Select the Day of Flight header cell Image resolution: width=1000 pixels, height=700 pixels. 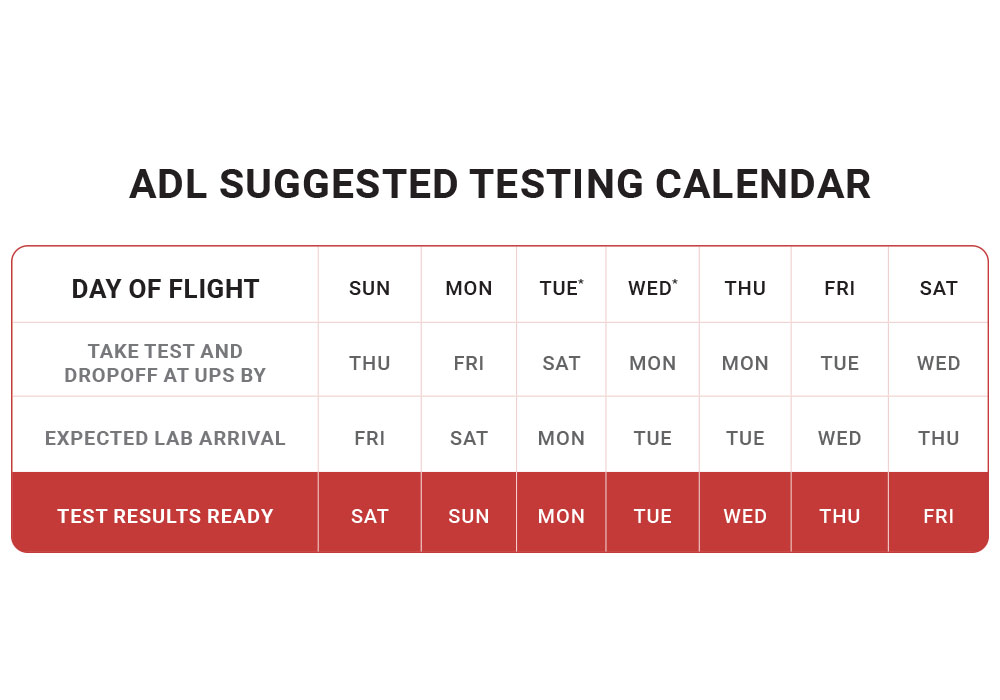click(x=165, y=289)
